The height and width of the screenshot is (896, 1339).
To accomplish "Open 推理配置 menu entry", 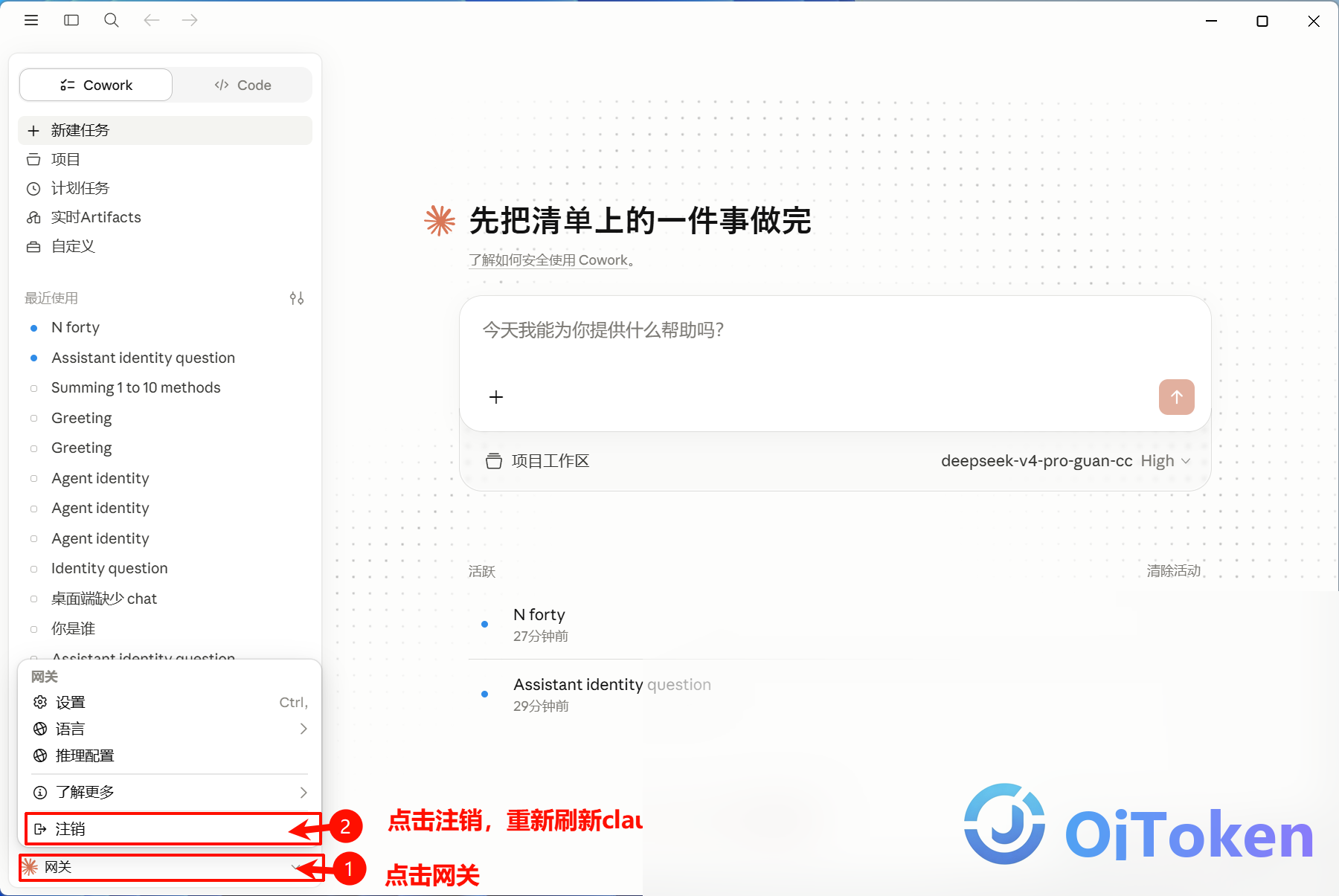I will [x=170, y=755].
